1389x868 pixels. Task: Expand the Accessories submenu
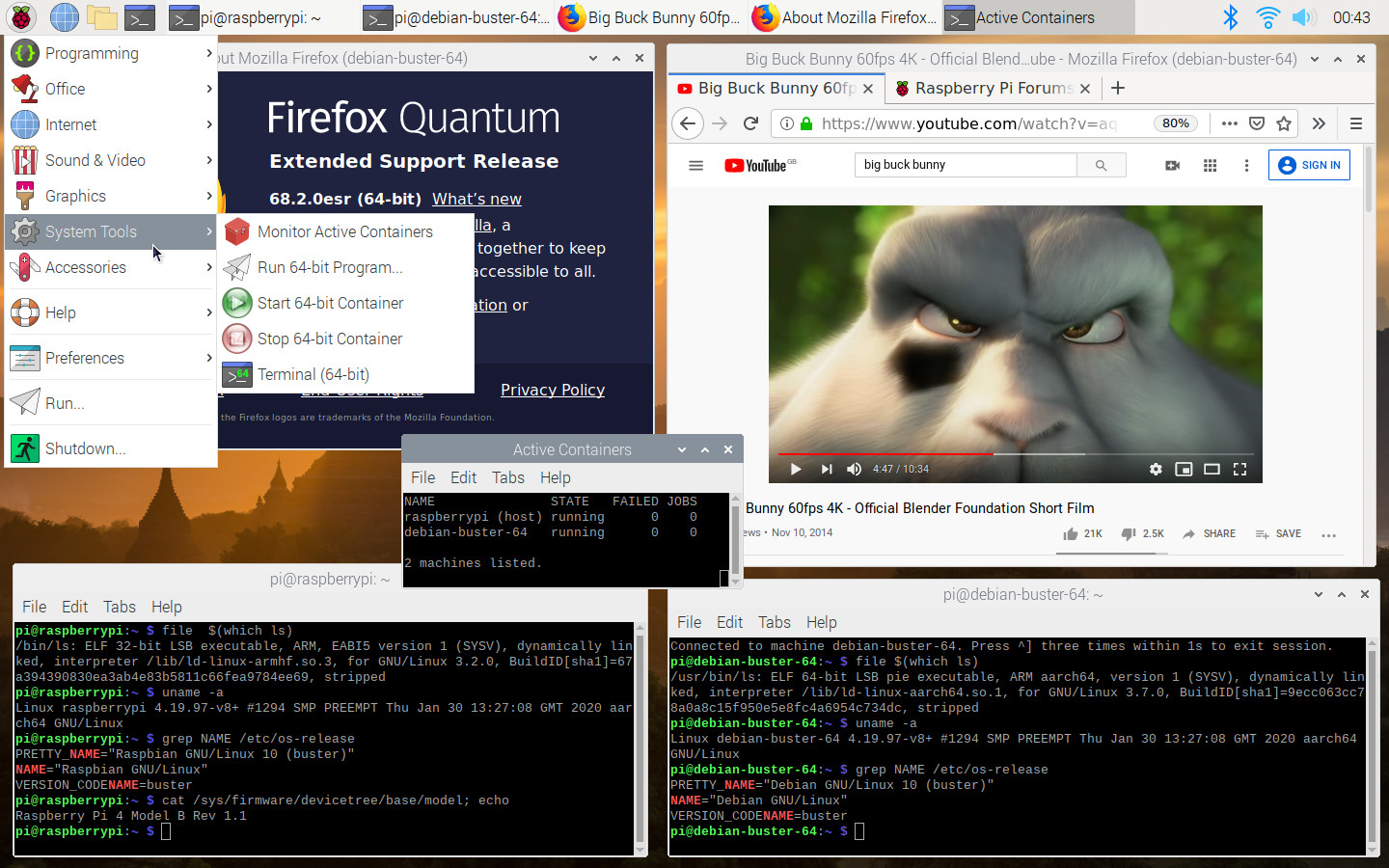[x=111, y=267]
